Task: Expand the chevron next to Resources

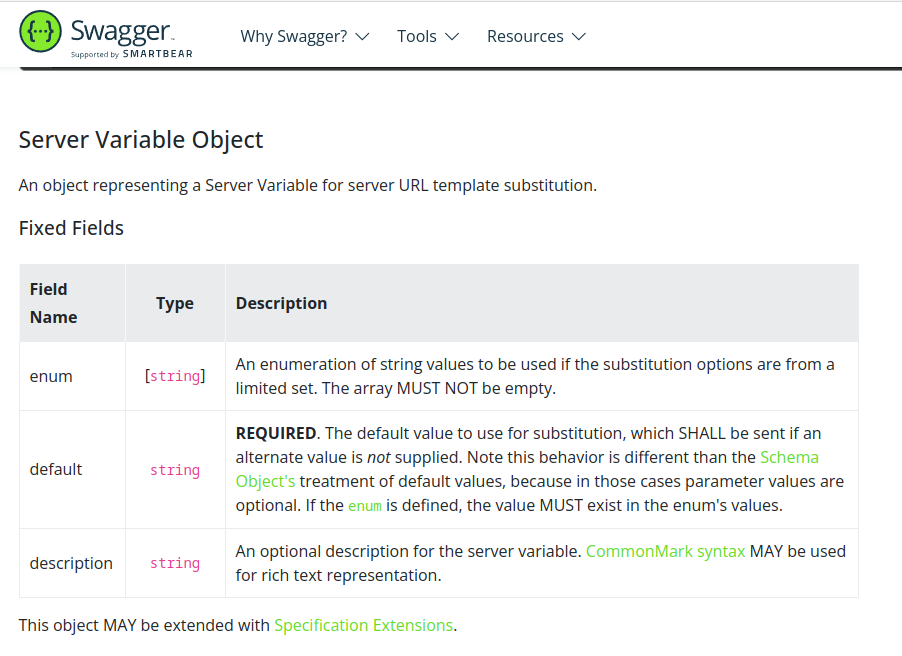Action: [579, 37]
